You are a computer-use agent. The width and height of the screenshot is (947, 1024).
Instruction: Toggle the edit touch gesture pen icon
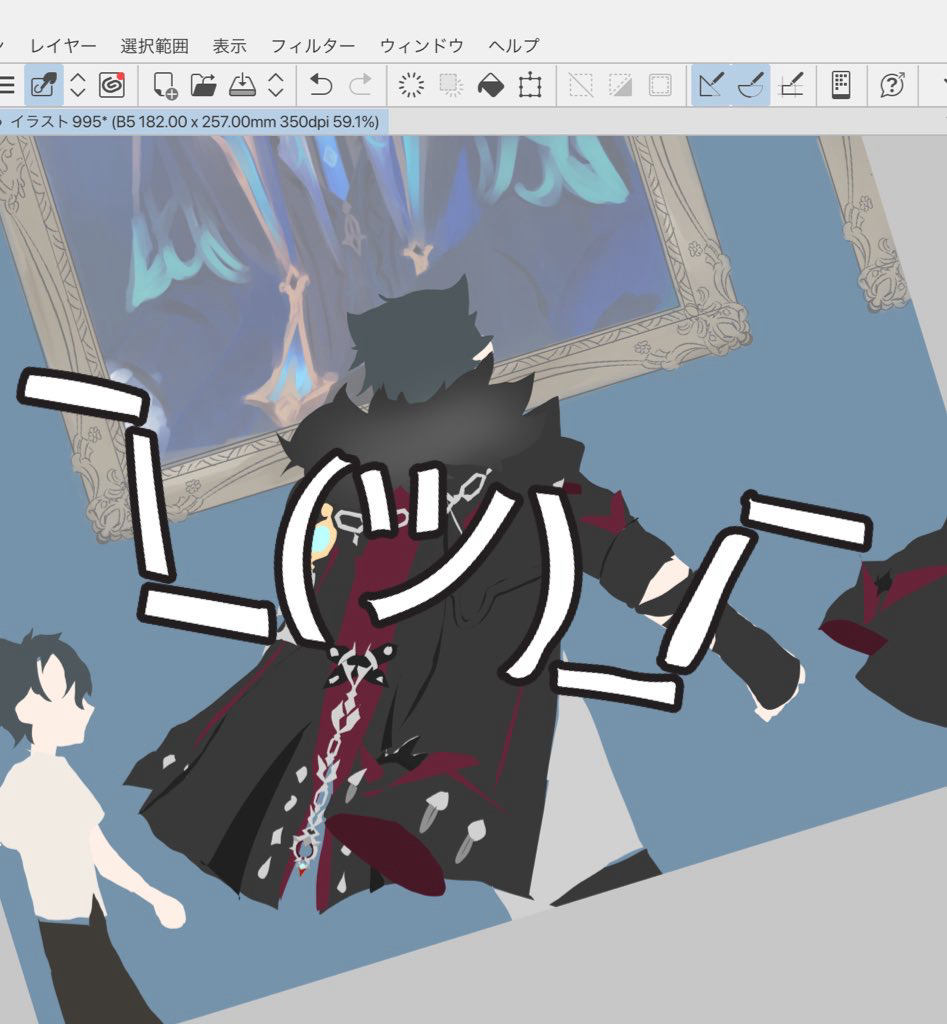point(44,85)
